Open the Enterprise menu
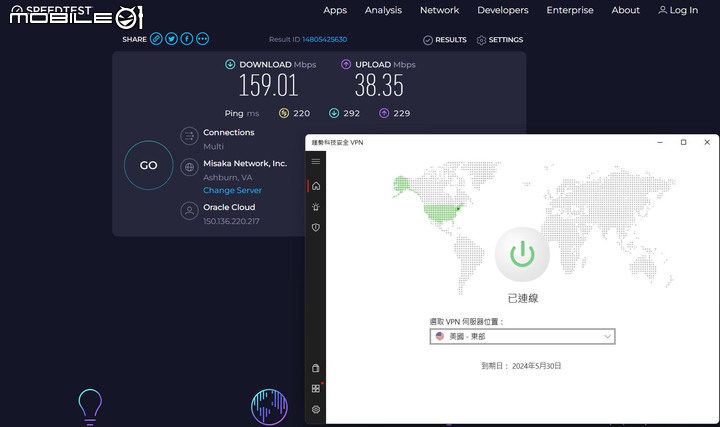Screen dimensions: 720x427 pyautogui.click(x=570, y=10)
